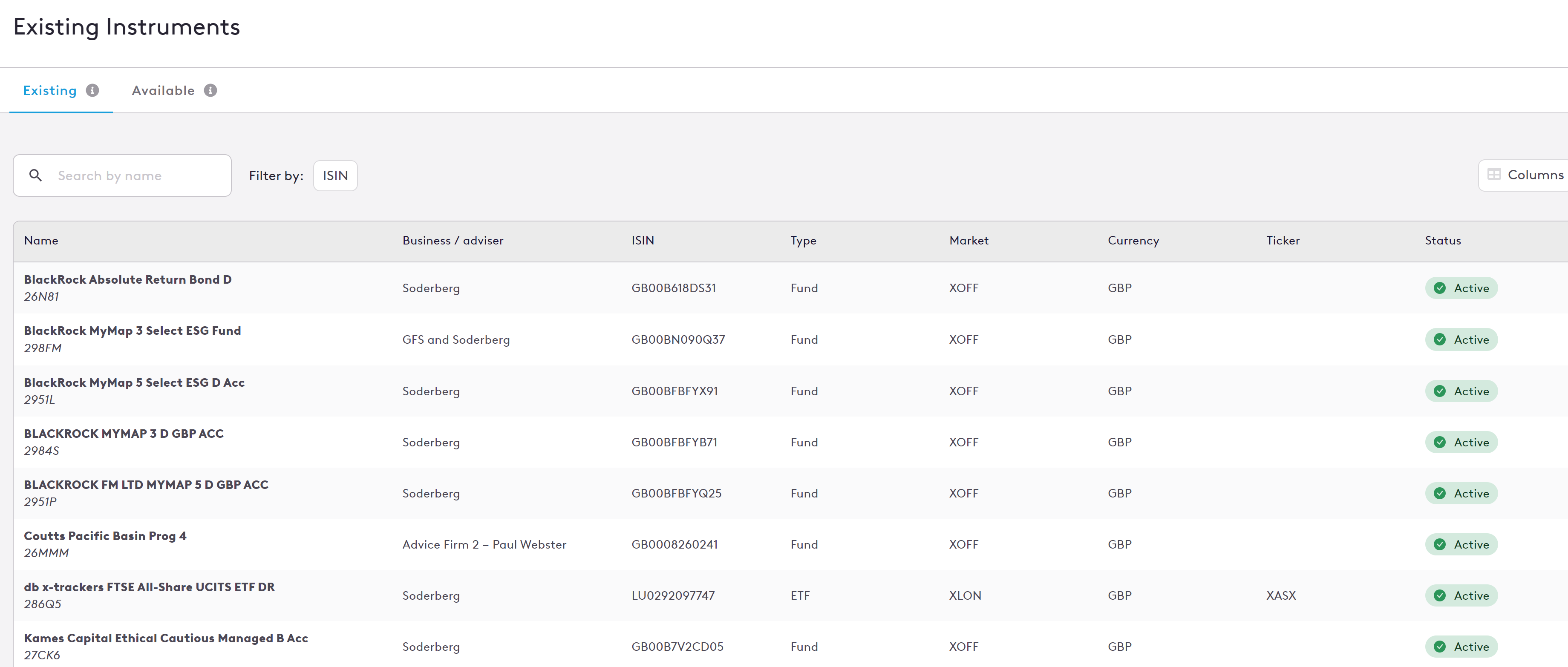Select ISIN GB0008260241
This screenshot has width=1568, height=667.
(674, 545)
